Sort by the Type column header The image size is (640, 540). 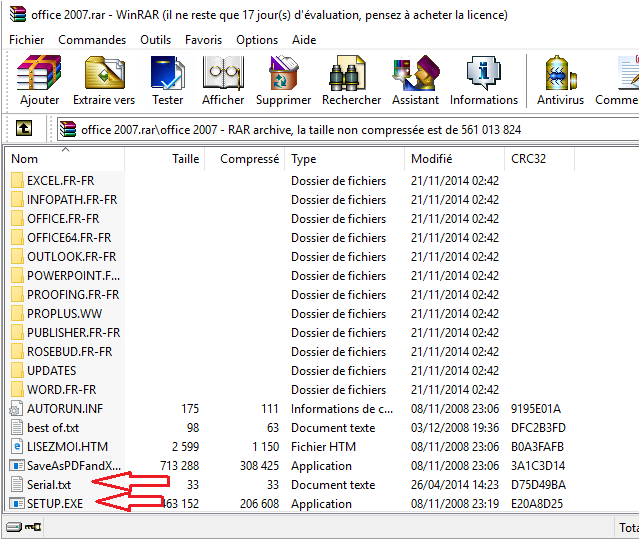point(344,159)
